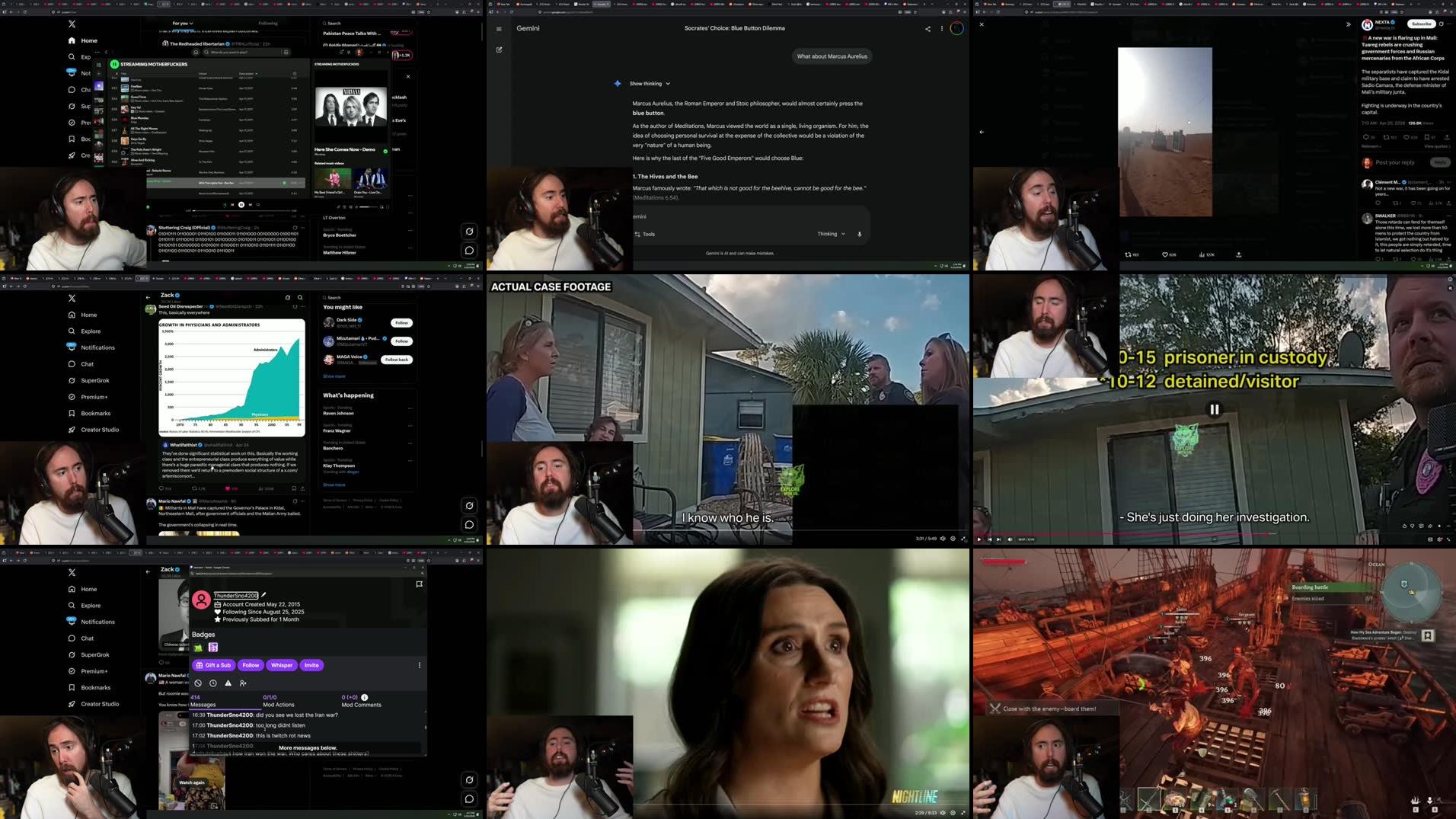Expand the Show thinking section

(650, 84)
